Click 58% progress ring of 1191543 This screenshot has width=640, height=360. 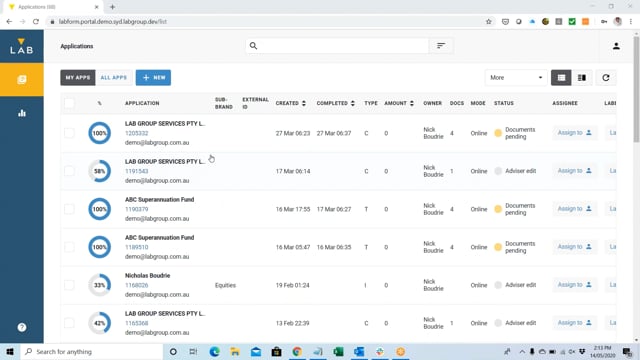[100, 171]
